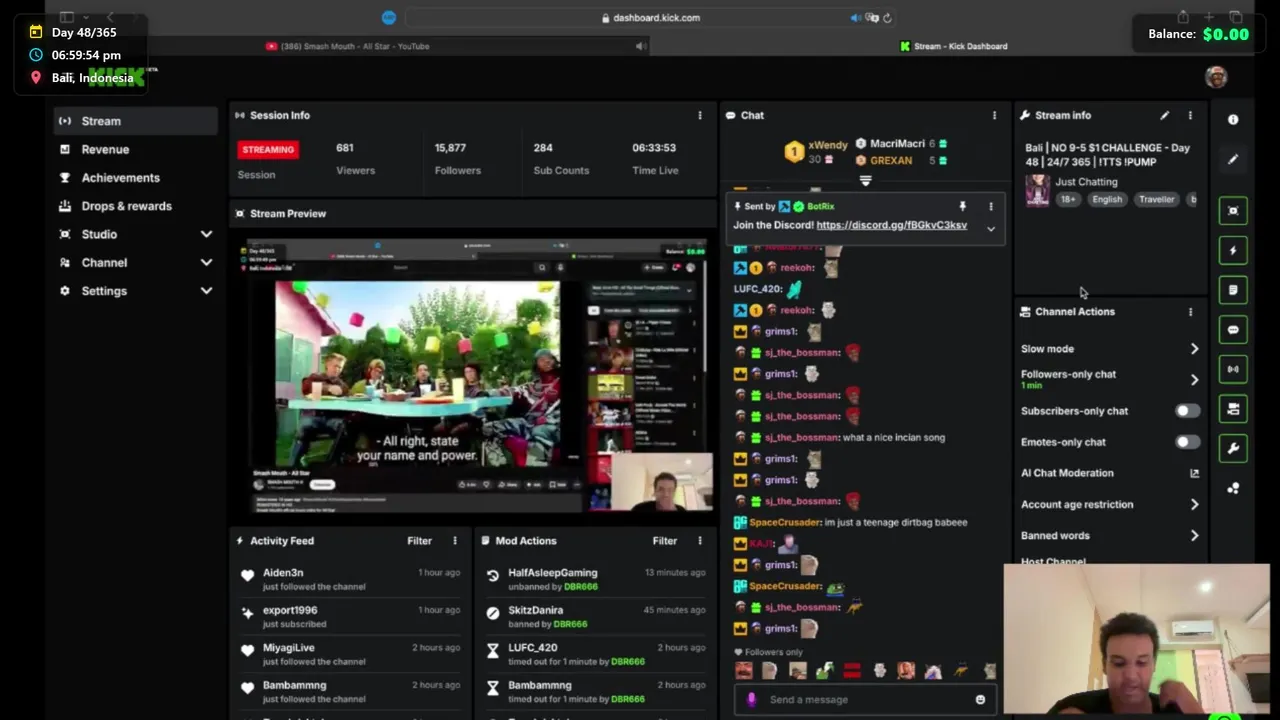The width and height of the screenshot is (1280, 720).
Task: Reload the page with refresh icon
Action: click(x=887, y=18)
